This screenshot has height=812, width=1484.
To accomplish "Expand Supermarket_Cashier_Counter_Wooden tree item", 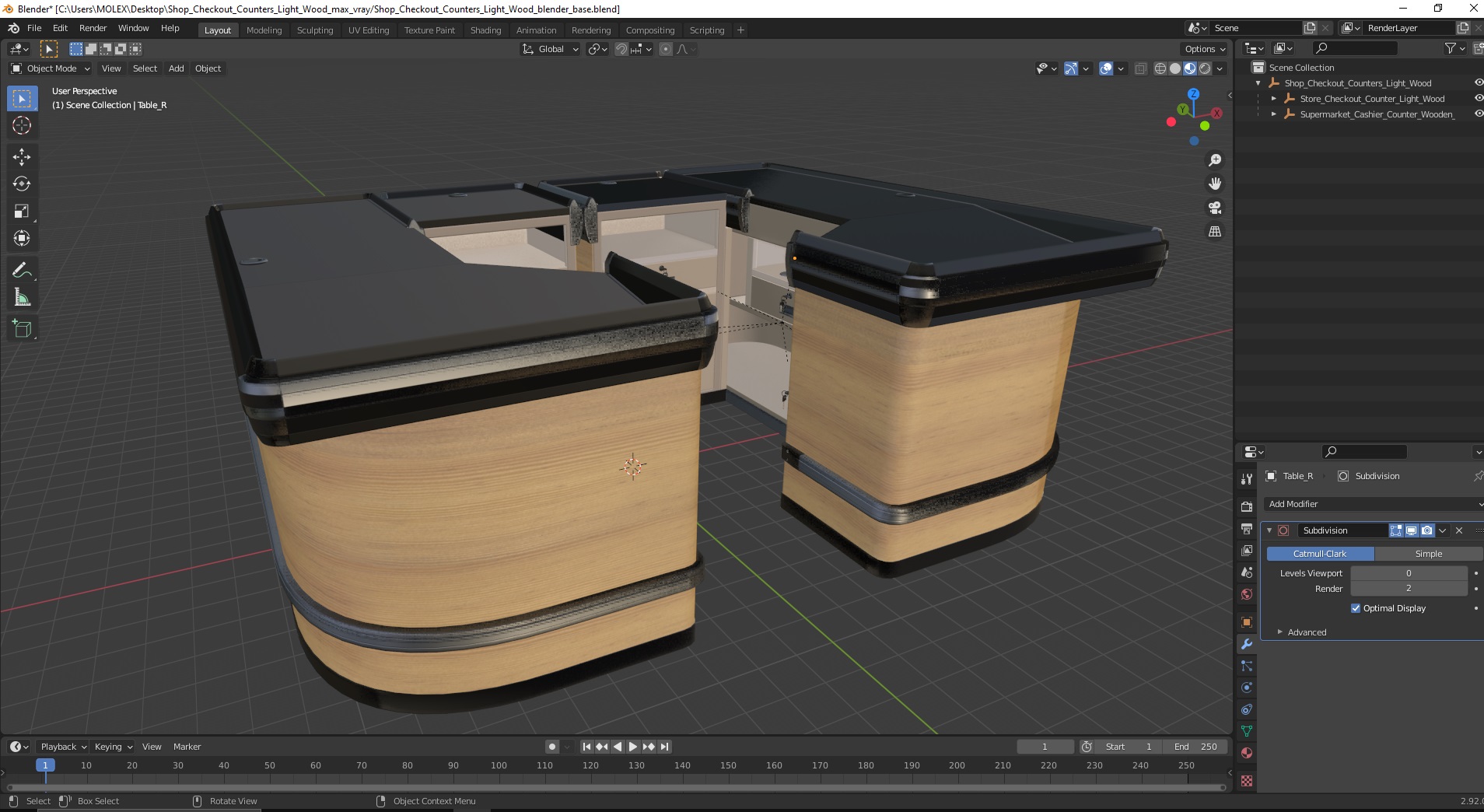I will coord(1273,114).
